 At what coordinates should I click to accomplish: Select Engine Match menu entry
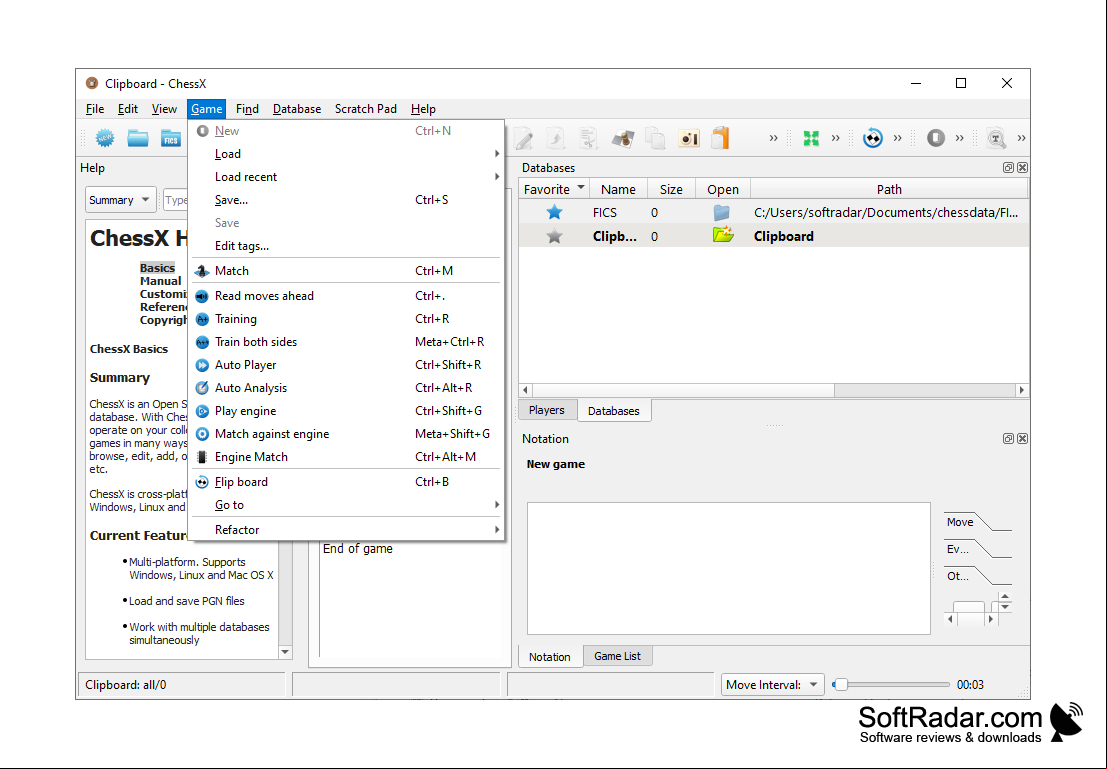point(347,457)
